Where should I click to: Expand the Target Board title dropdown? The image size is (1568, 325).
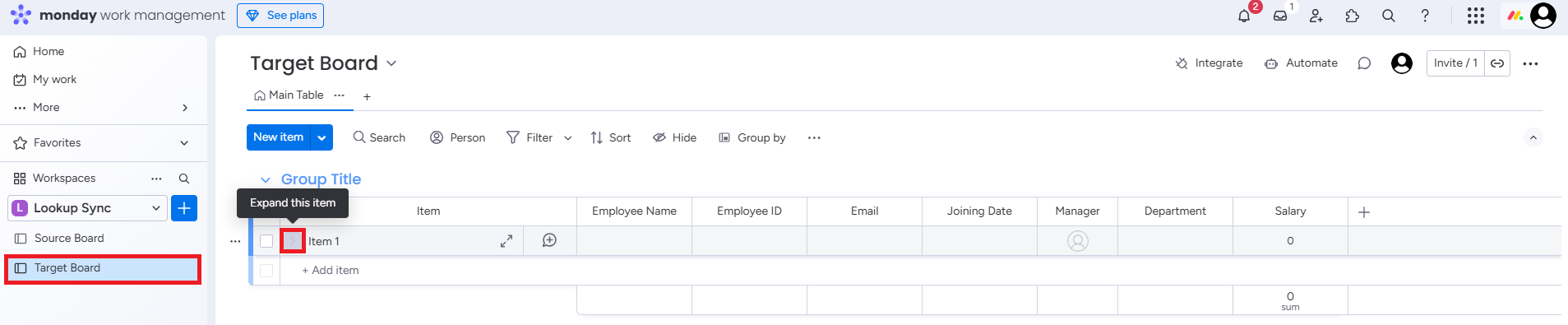tap(391, 63)
